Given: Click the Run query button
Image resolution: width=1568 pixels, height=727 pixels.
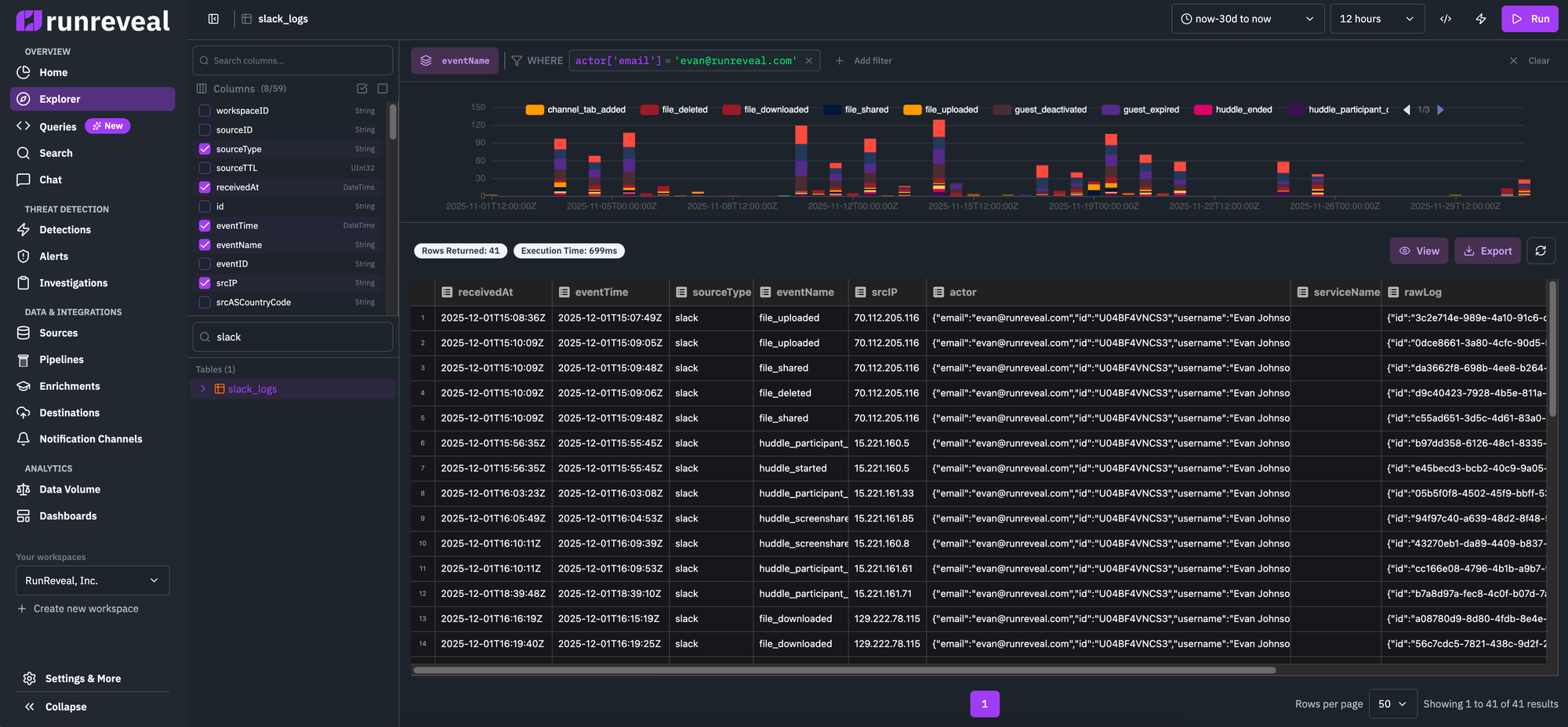Looking at the screenshot, I should (x=1530, y=18).
